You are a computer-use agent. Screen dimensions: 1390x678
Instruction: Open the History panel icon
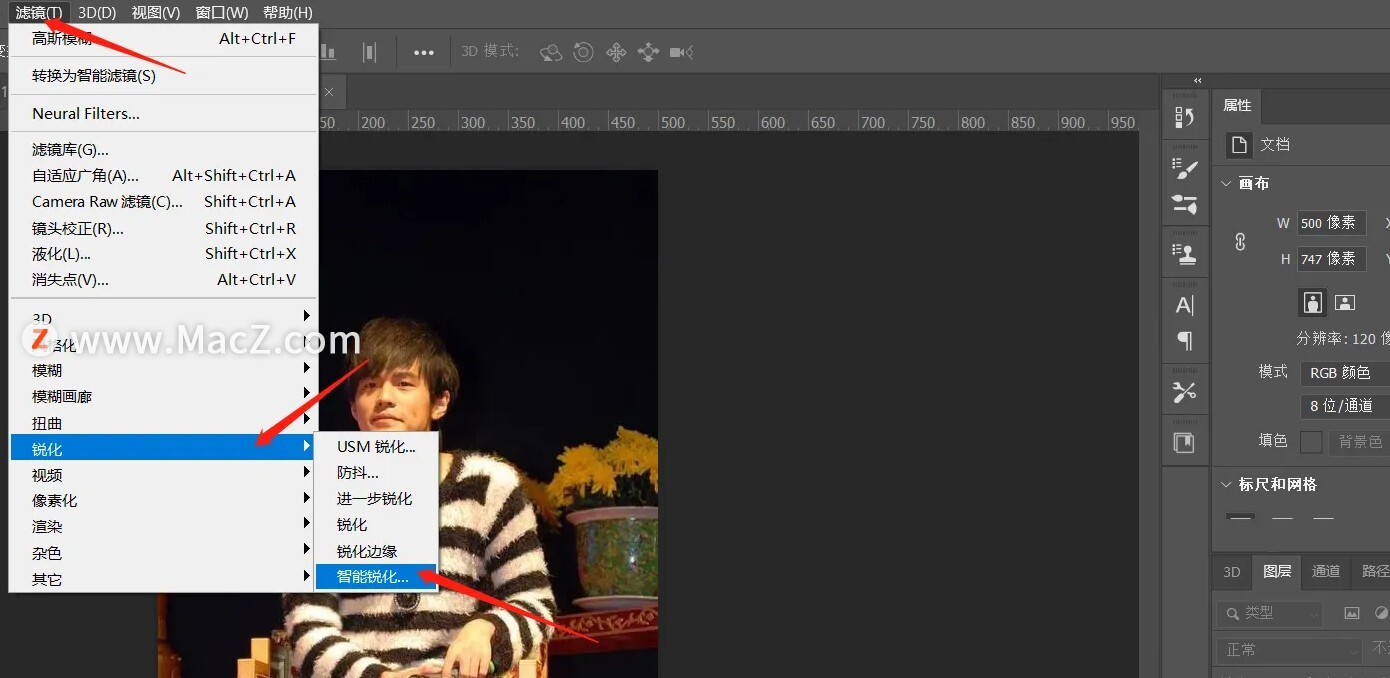tap(1185, 117)
